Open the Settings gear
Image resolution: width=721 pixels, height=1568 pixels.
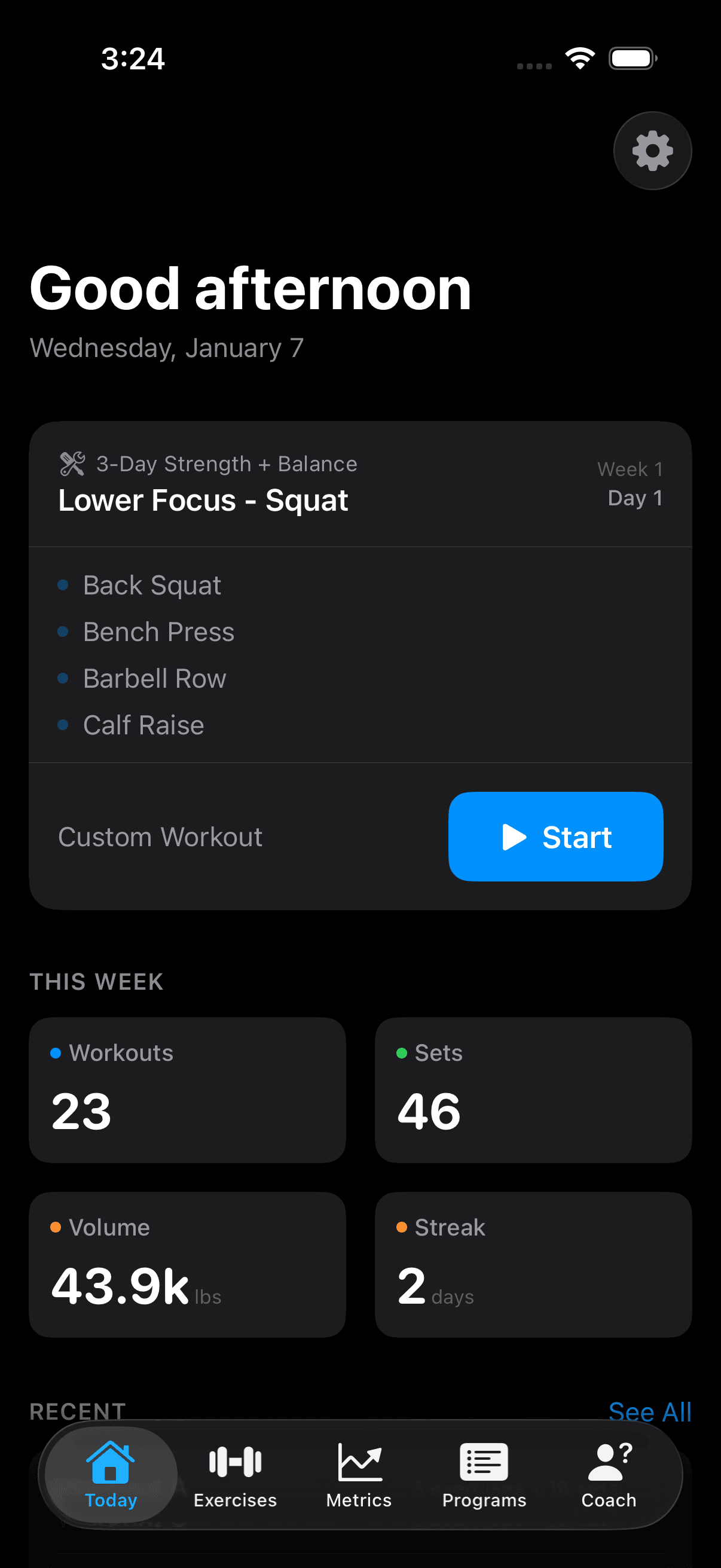652,150
